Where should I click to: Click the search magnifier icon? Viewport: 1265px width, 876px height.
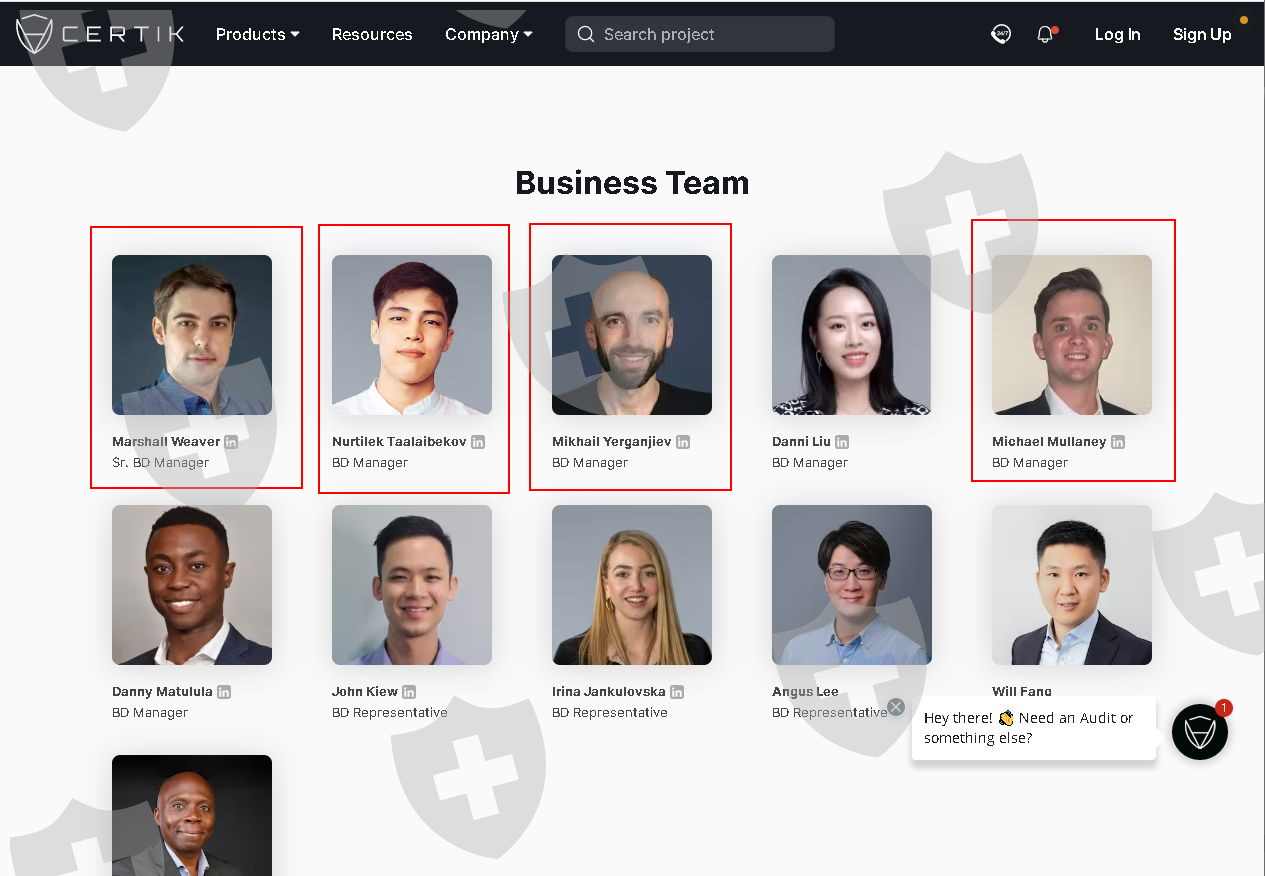pyautogui.click(x=586, y=34)
